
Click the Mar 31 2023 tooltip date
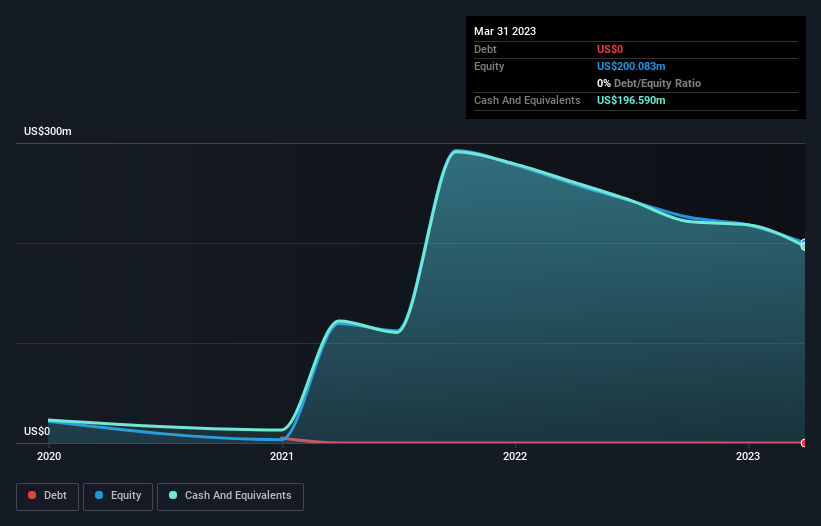point(505,31)
